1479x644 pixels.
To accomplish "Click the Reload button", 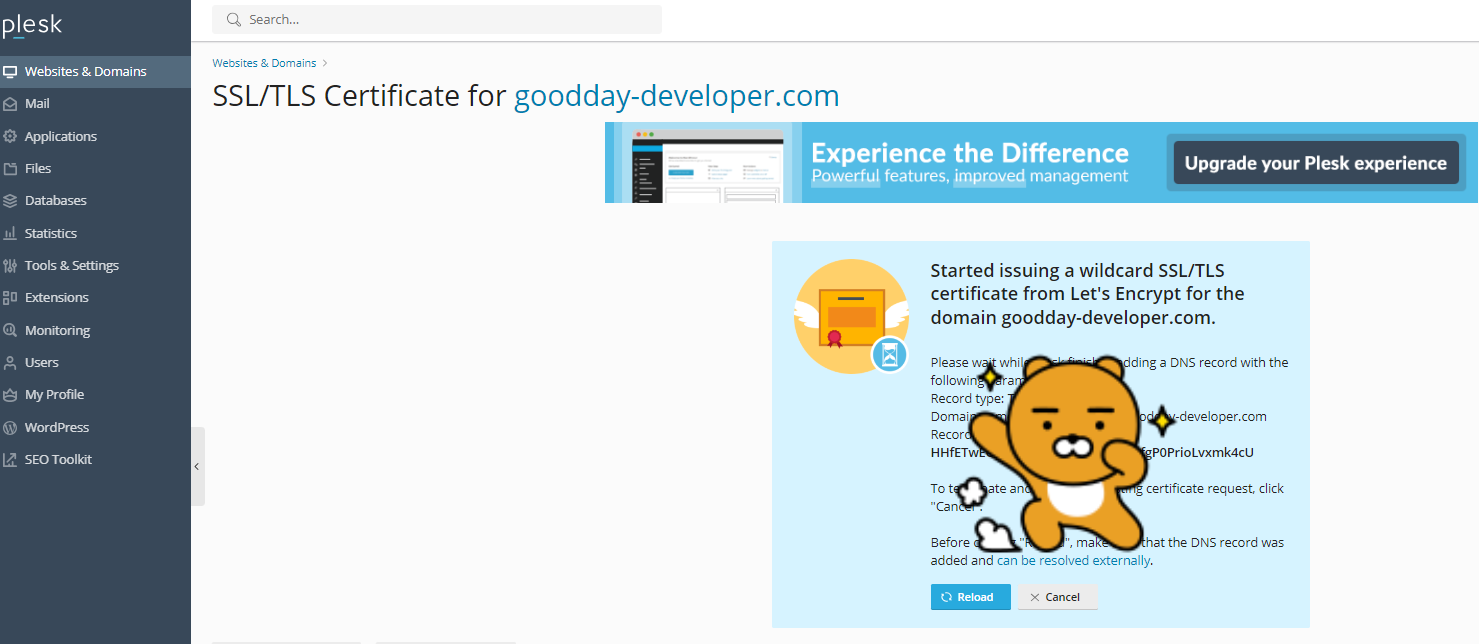I will (970, 597).
